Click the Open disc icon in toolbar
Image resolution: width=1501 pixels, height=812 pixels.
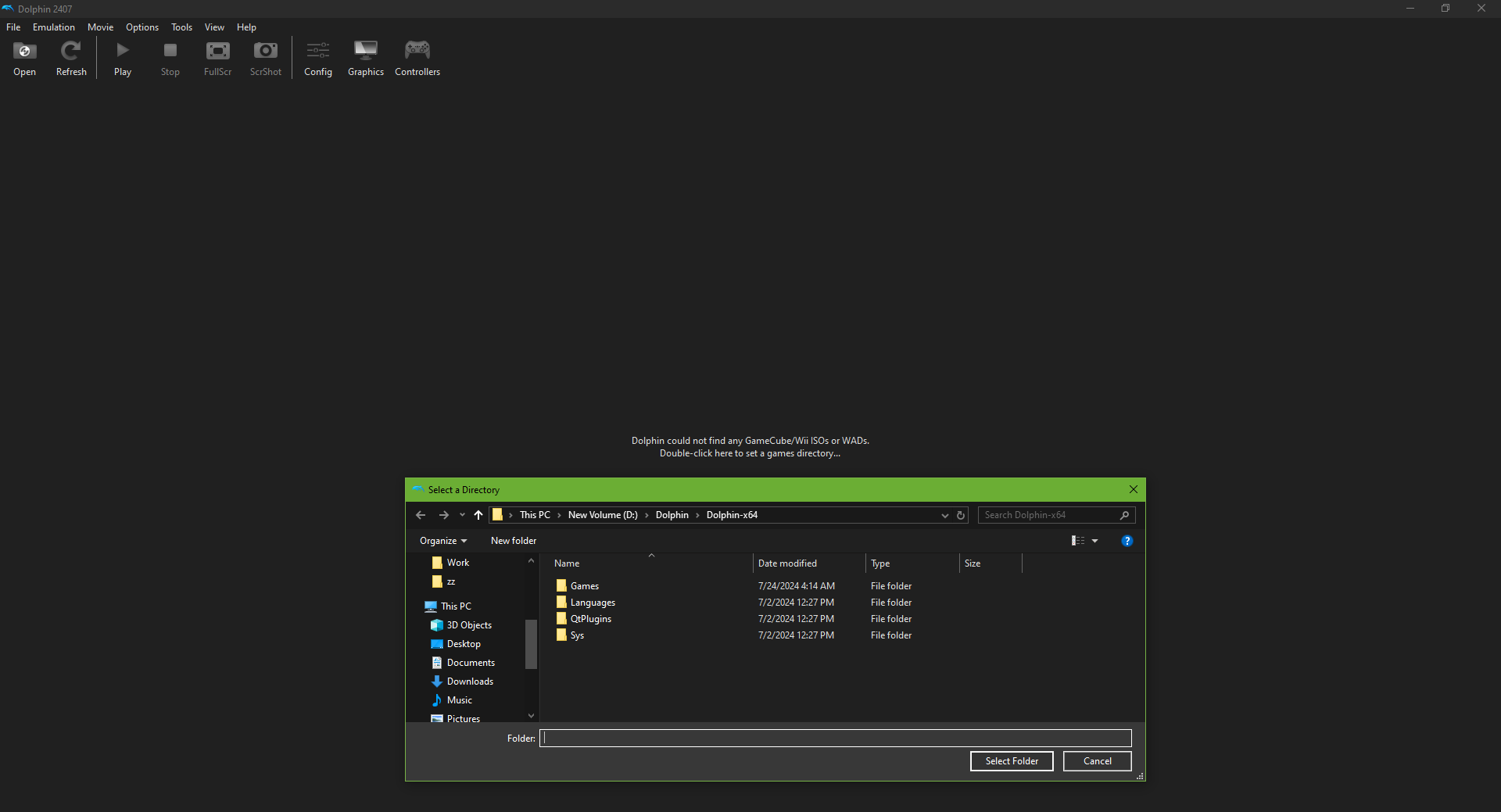tap(24, 59)
